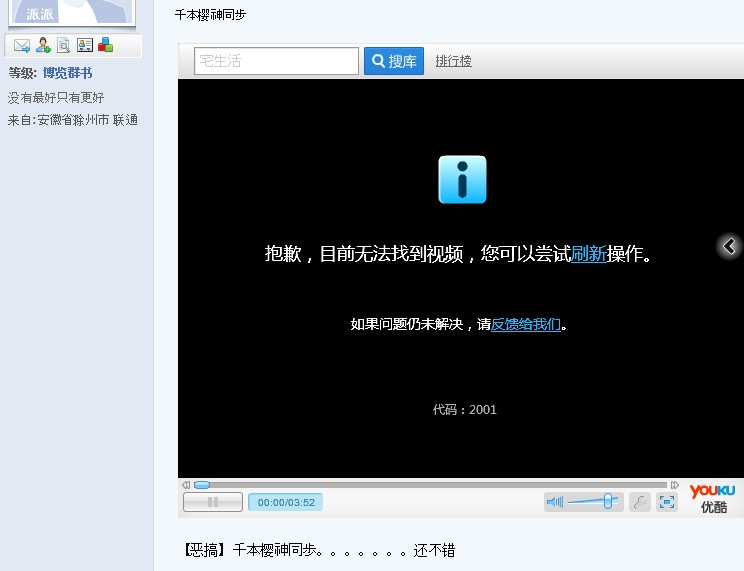Click the blue info icon in video
Viewport: 744px width, 571px height.
click(463, 179)
